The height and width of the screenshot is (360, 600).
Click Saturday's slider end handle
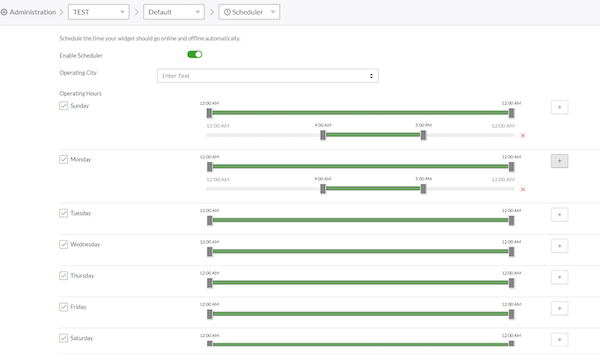511,344
